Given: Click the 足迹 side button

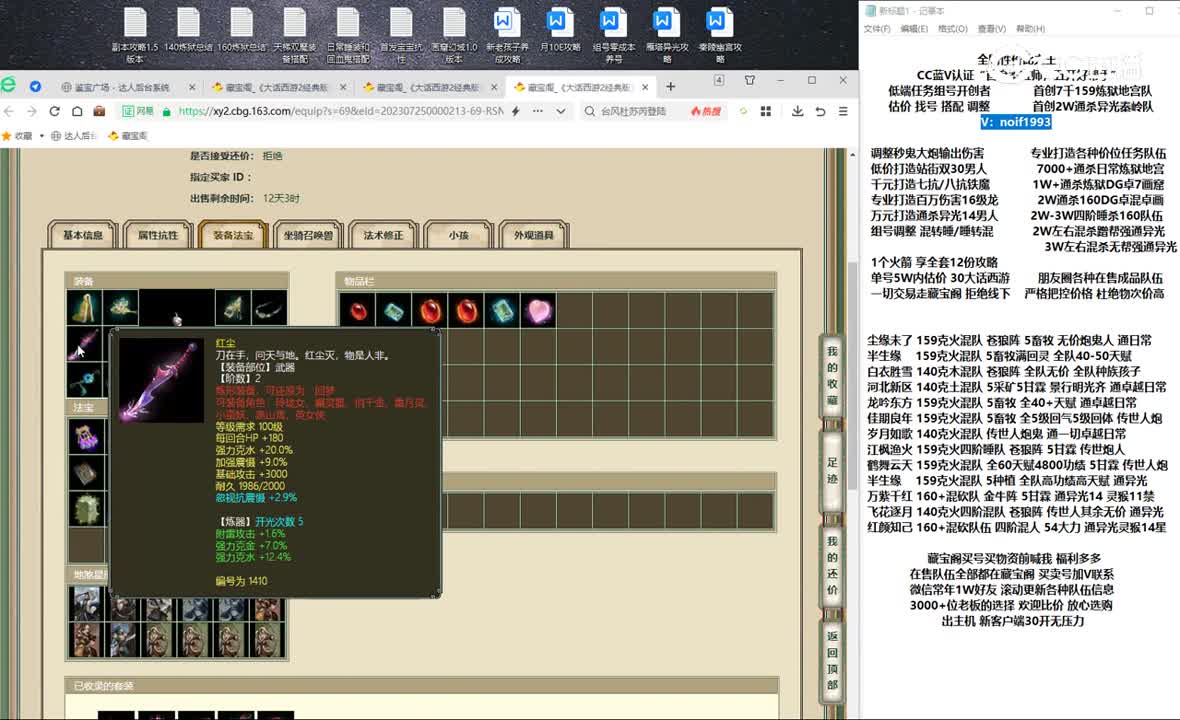Looking at the screenshot, I should 832,470.
